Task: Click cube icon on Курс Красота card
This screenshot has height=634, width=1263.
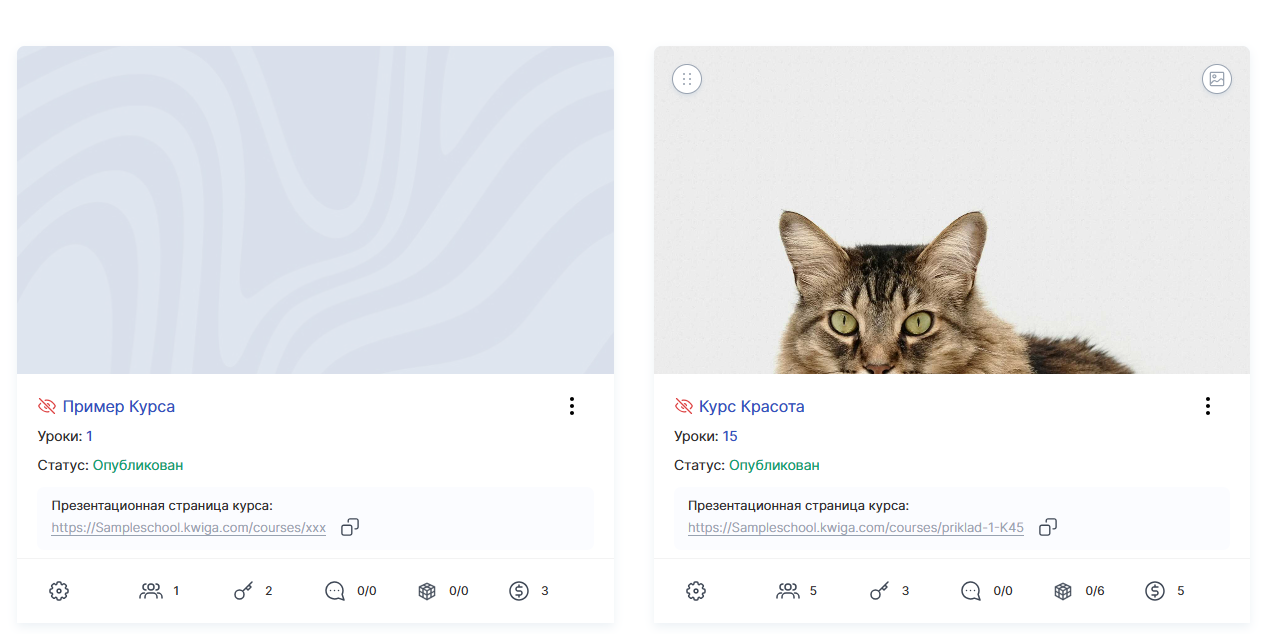Action: [1063, 591]
